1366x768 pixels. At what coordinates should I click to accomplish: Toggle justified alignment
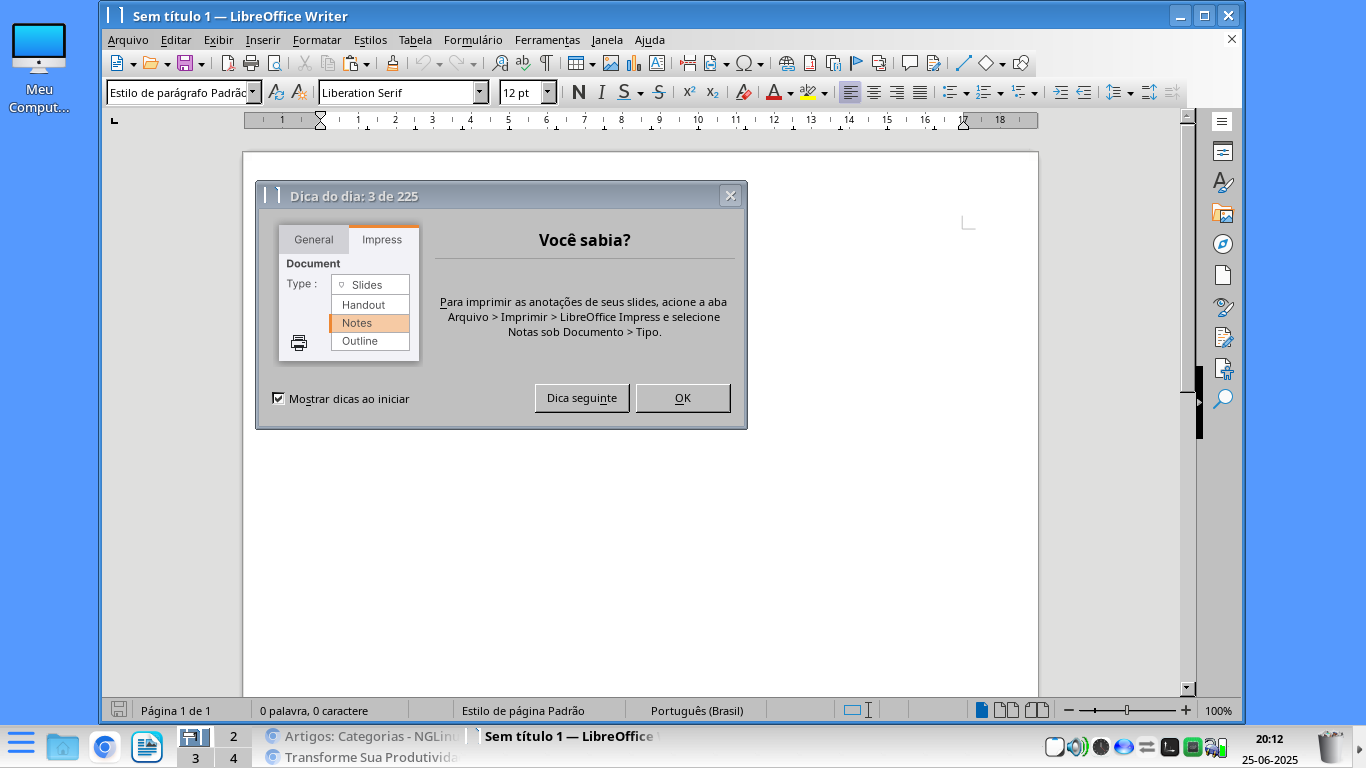click(920, 92)
